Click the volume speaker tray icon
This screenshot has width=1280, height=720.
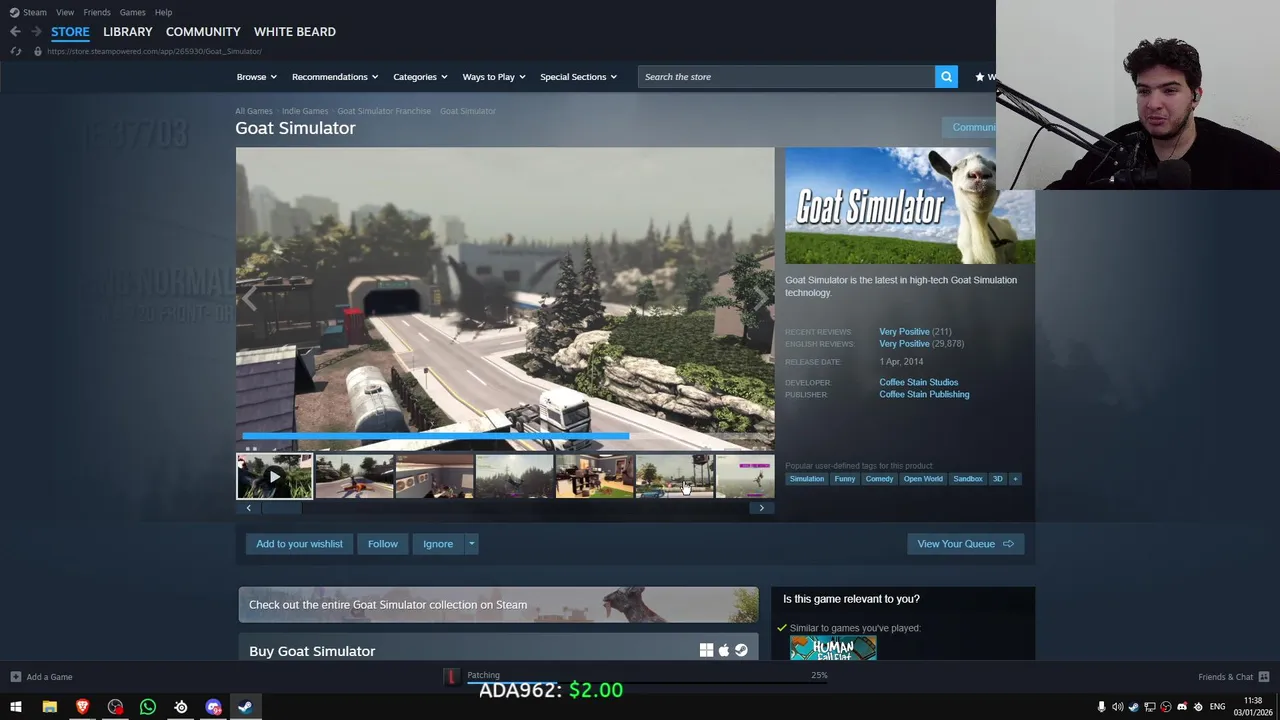pos(1118,707)
